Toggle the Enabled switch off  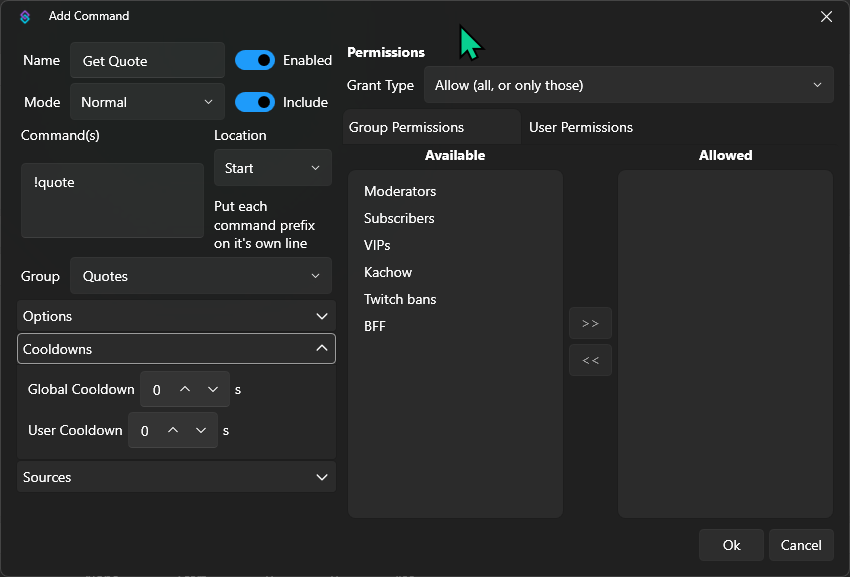pos(255,60)
